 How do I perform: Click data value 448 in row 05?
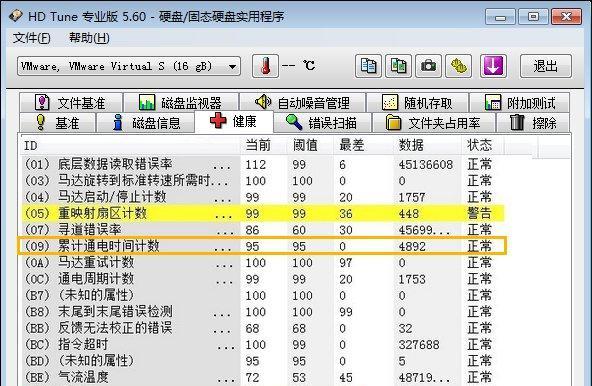pos(409,214)
